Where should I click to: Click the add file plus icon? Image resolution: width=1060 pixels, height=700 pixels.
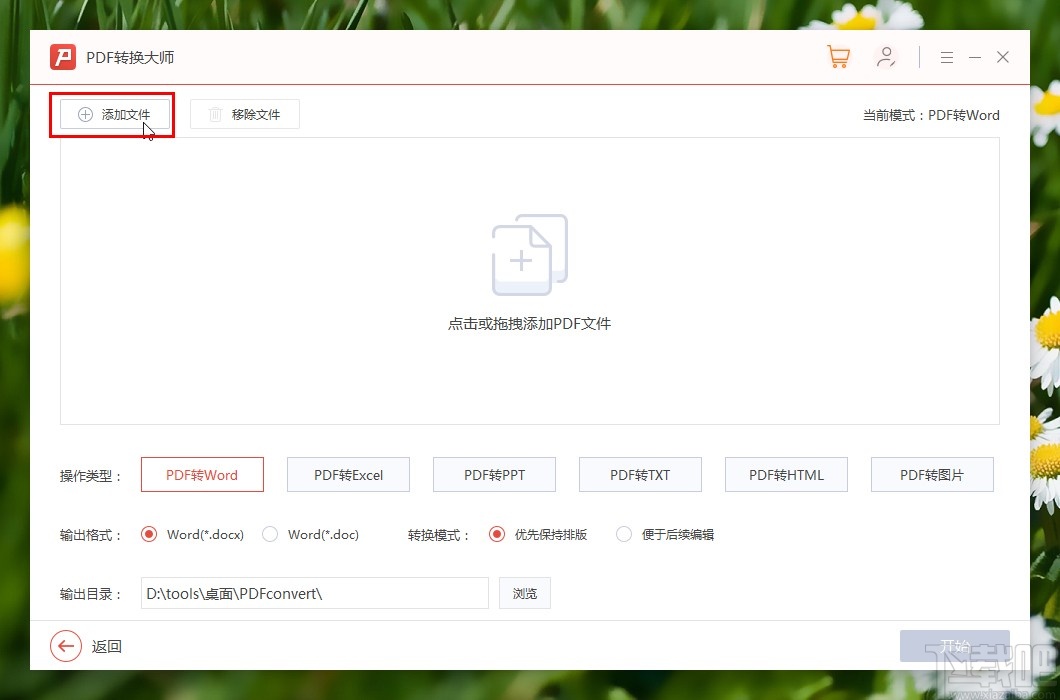click(84, 115)
